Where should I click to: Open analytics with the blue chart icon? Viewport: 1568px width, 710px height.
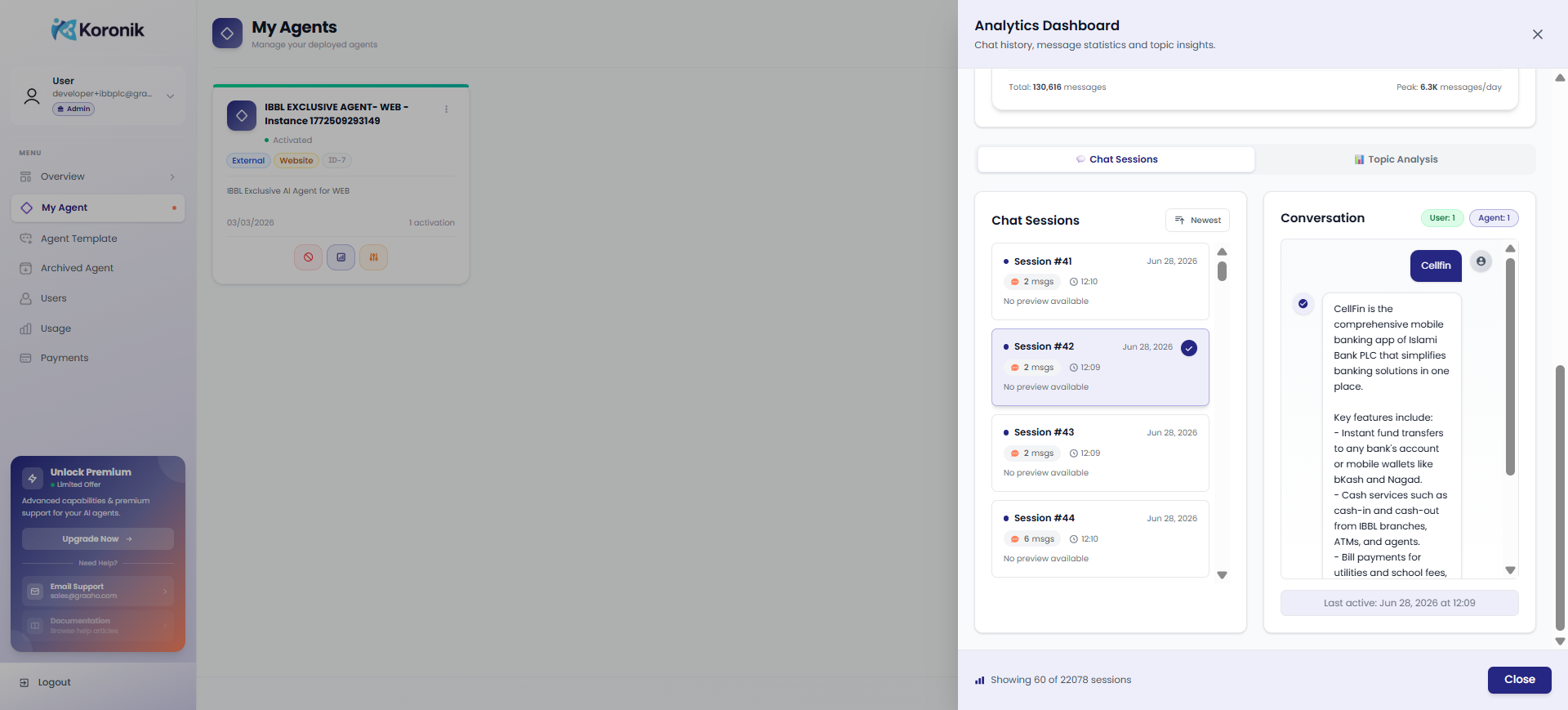(341, 257)
